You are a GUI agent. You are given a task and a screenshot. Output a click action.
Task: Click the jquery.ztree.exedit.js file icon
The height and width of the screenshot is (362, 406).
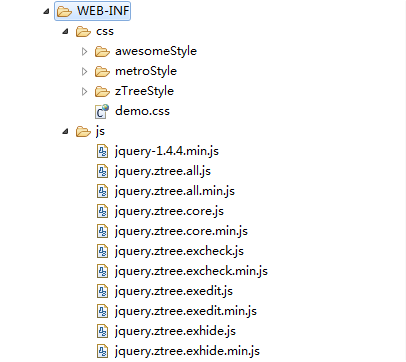102,291
